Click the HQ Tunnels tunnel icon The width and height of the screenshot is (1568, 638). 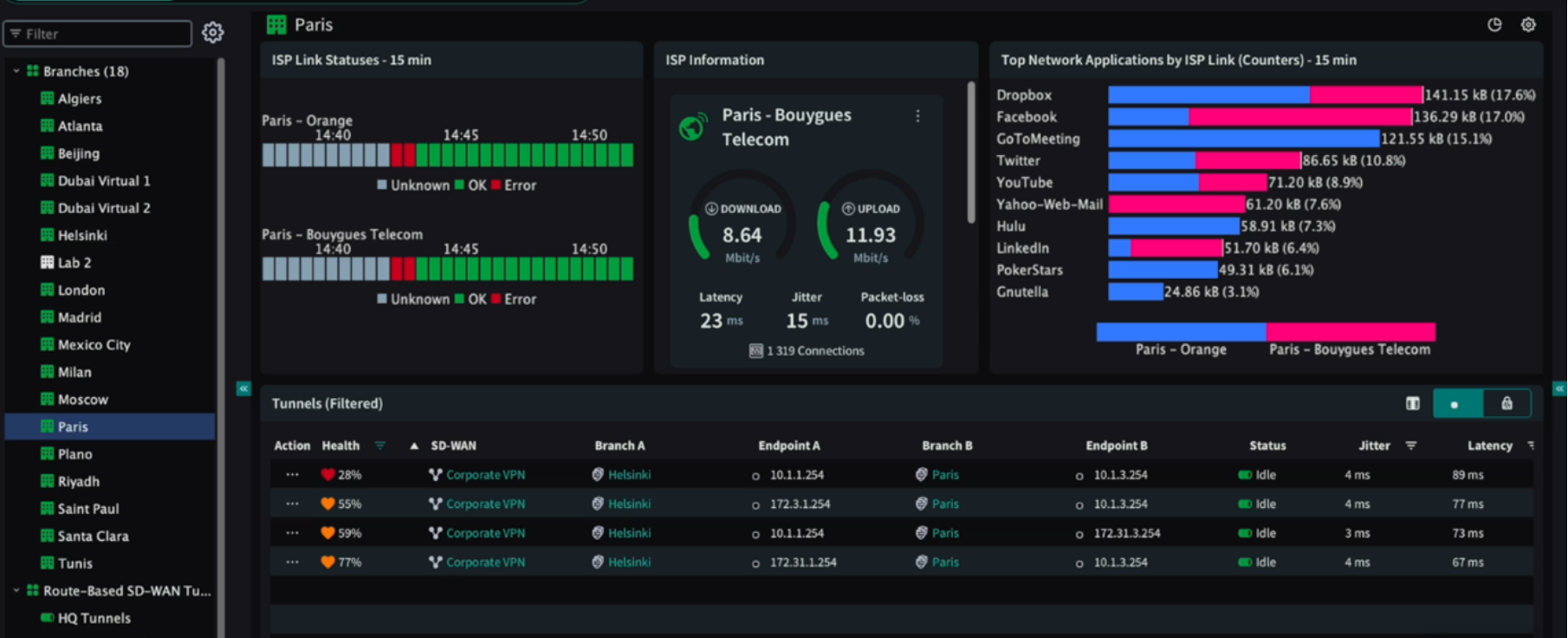pos(48,618)
